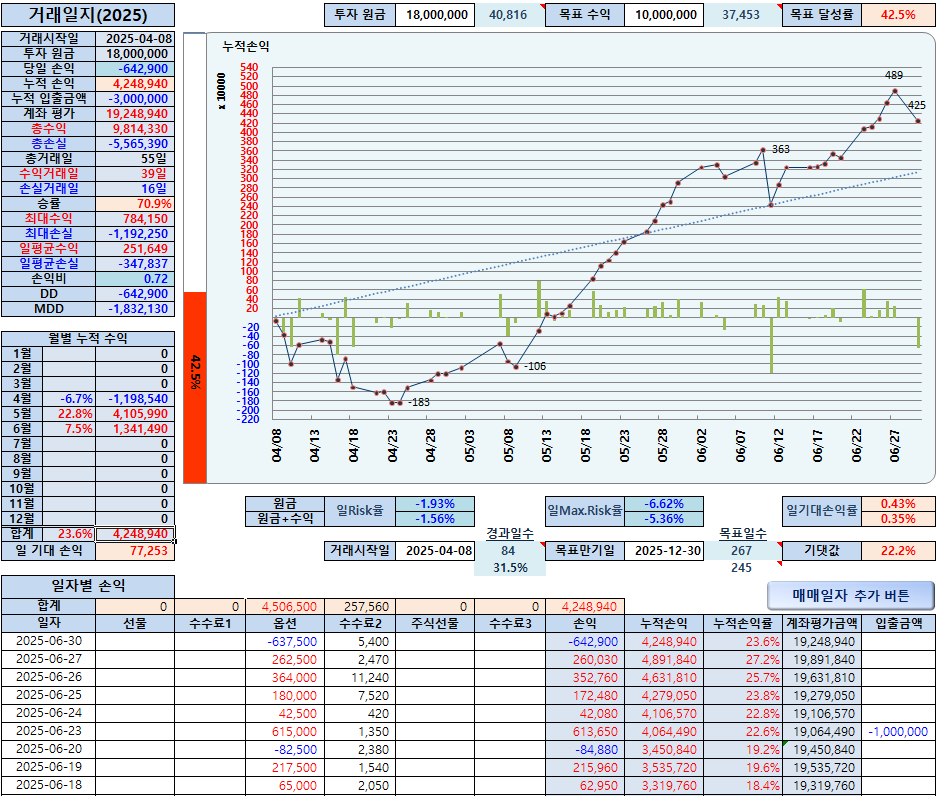Click the 일자별 손익 section header
This screenshot has height=796, width=938.
coord(88,586)
